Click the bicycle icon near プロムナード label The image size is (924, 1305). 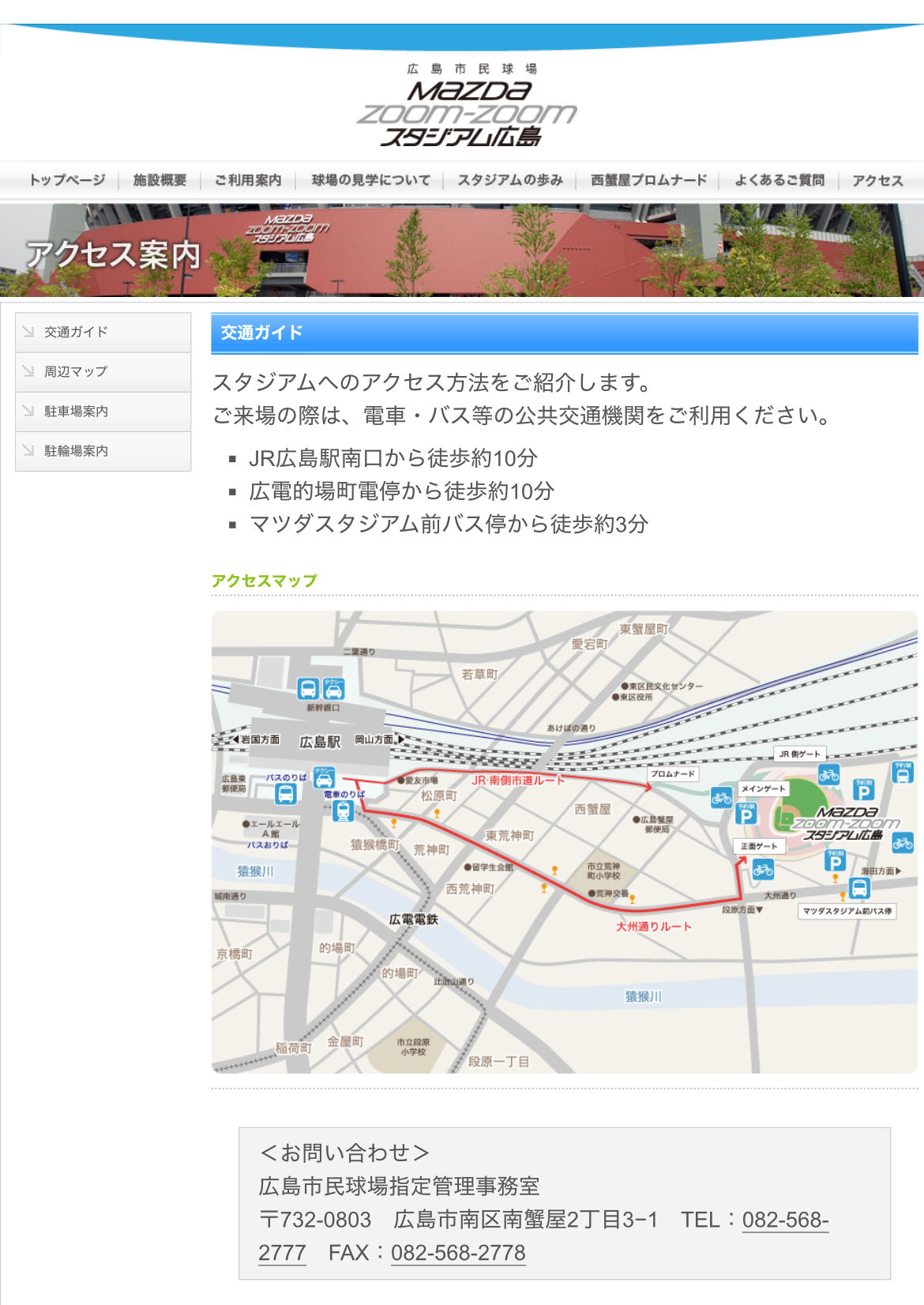coord(721,798)
